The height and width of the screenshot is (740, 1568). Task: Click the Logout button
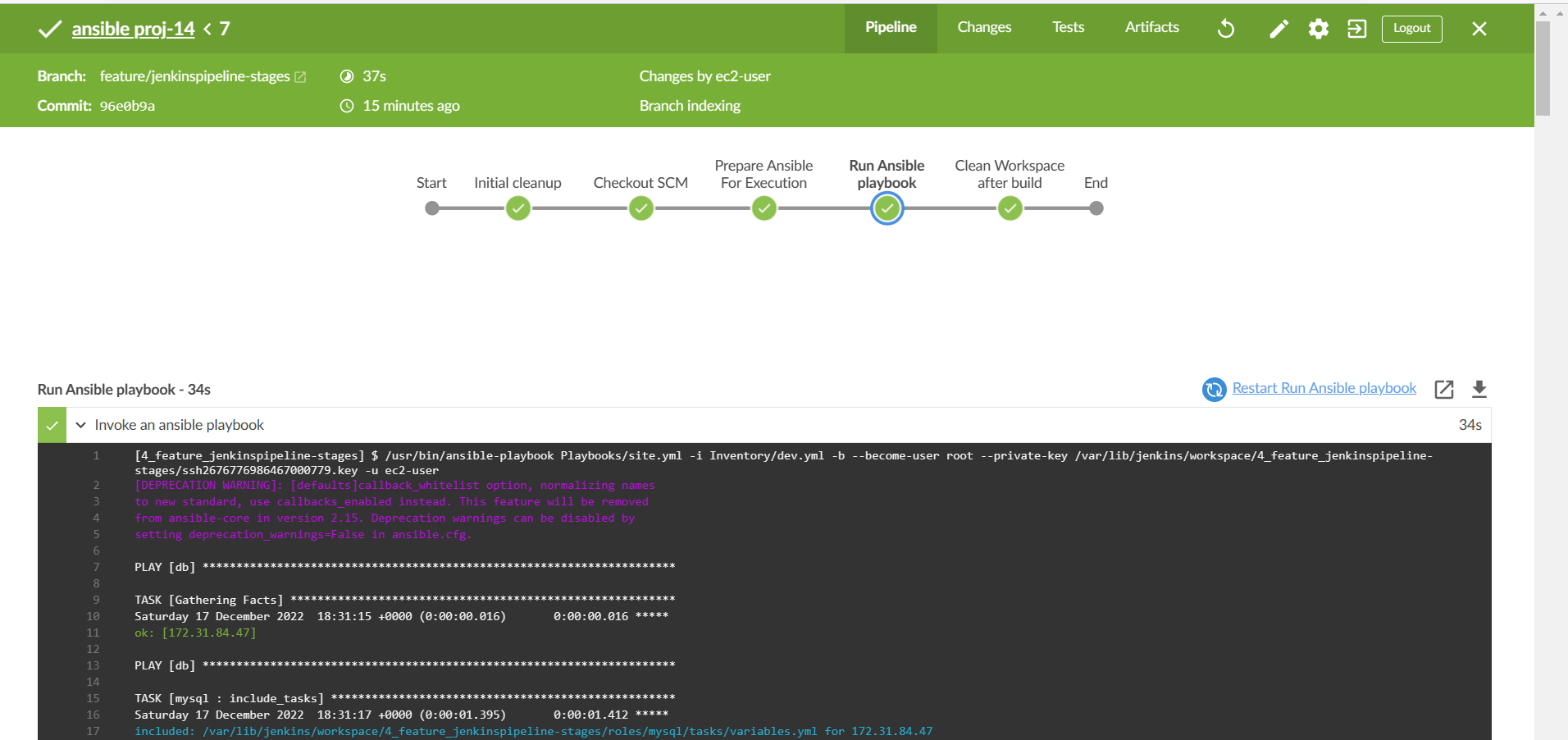[x=1411, y=28]
